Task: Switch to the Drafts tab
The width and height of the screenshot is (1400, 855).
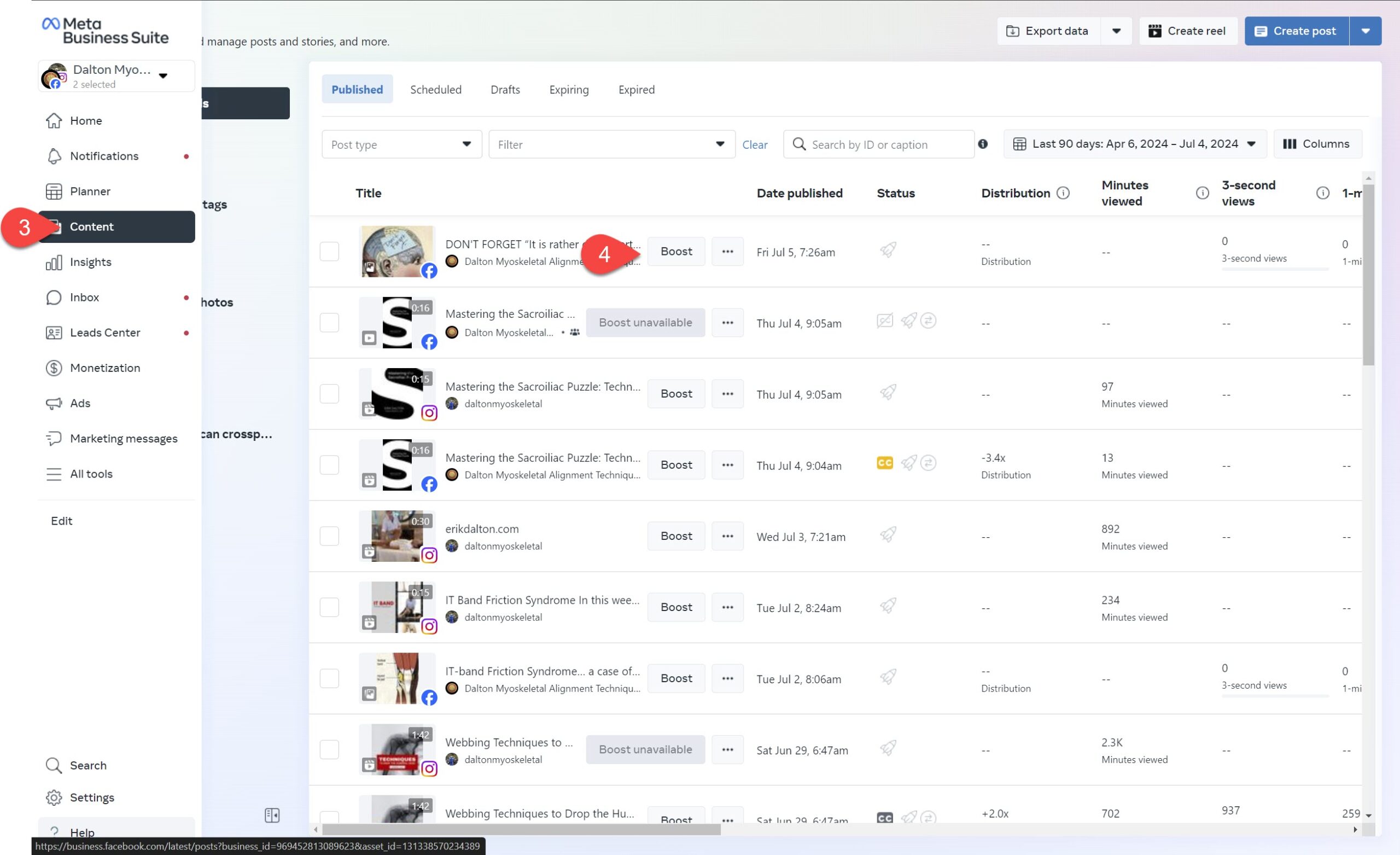Action: pos(505,89)
